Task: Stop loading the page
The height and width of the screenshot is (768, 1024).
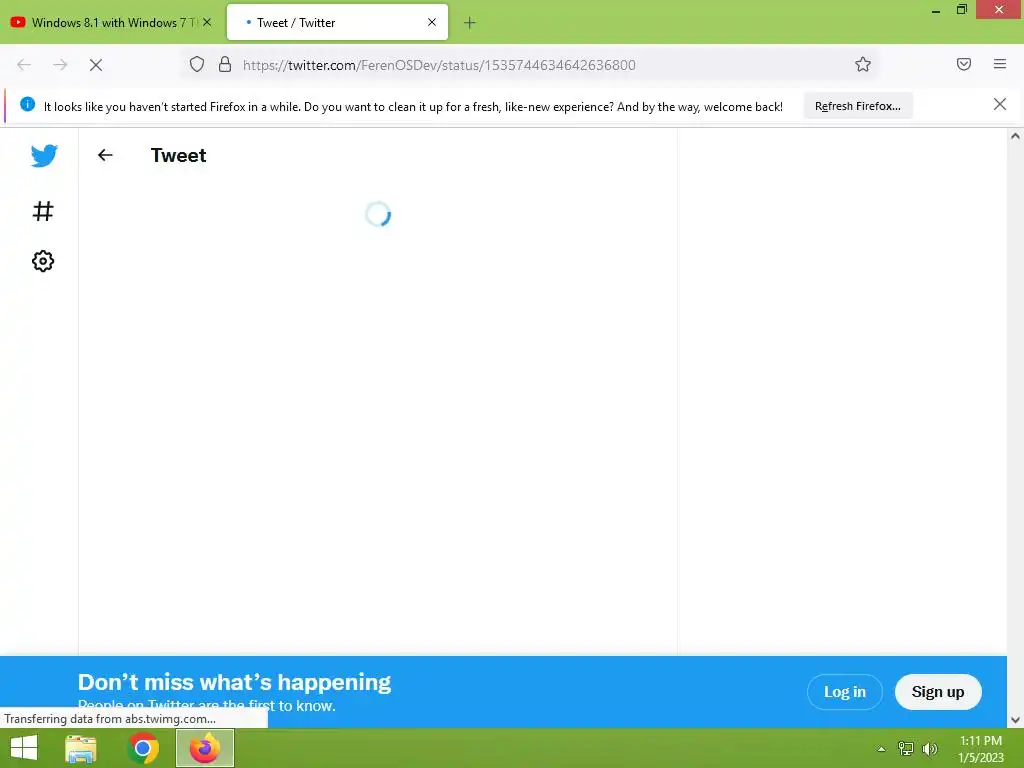Action: click(x=95, y=65)
